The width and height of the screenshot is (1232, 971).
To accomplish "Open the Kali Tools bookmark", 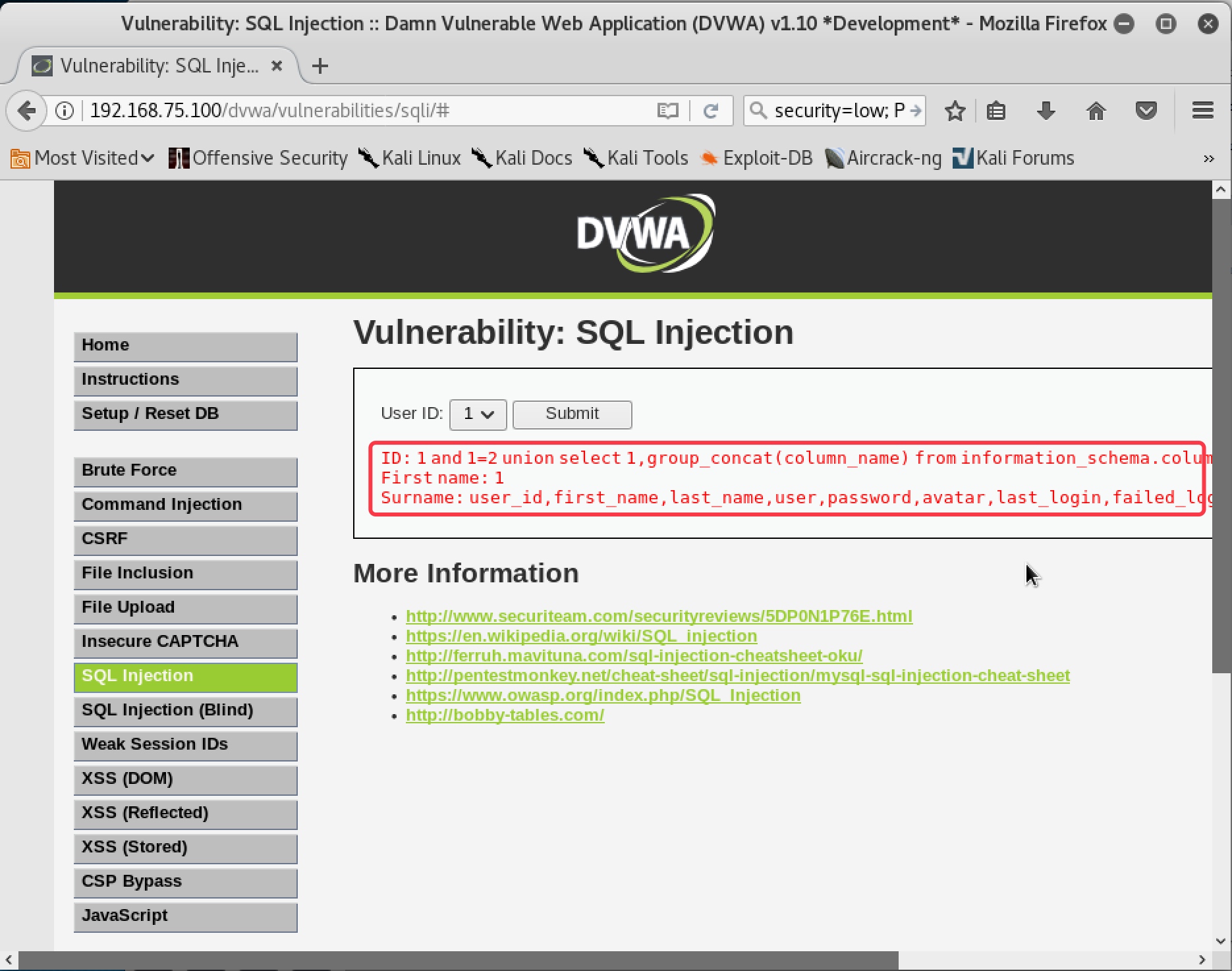I will pos(636,158).
